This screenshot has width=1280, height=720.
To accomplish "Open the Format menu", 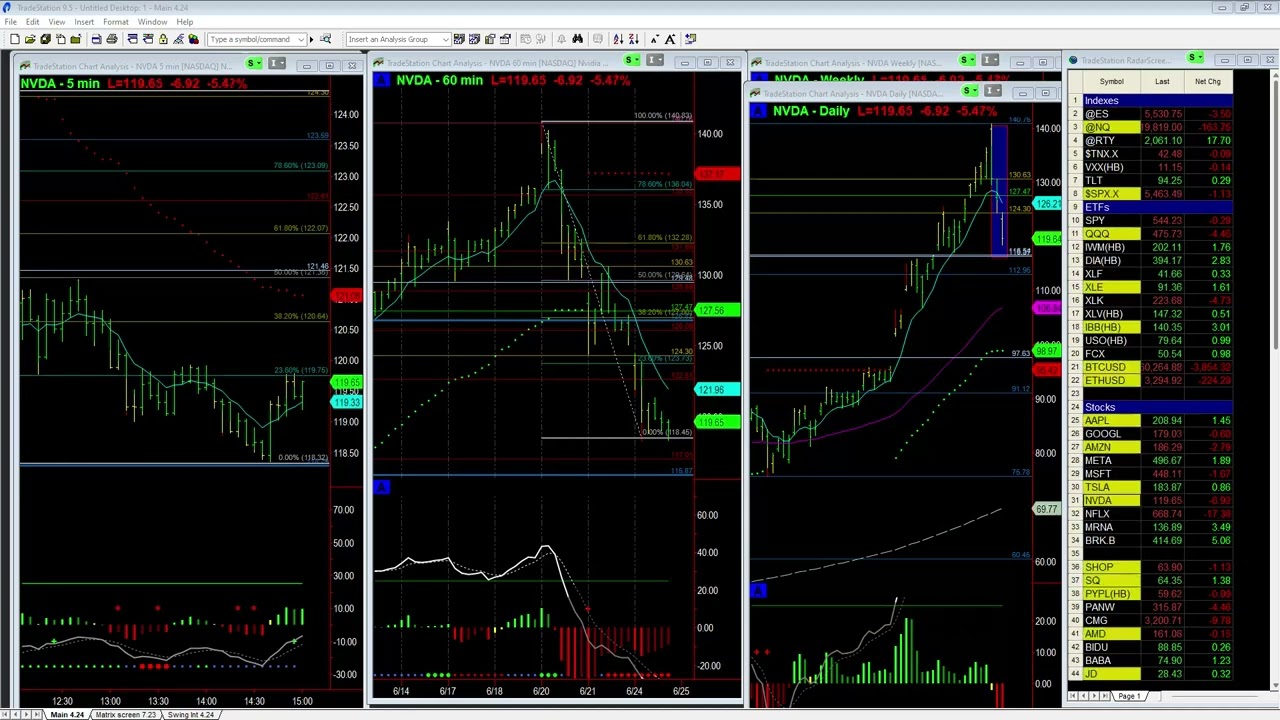I will (x=115, y=21).
